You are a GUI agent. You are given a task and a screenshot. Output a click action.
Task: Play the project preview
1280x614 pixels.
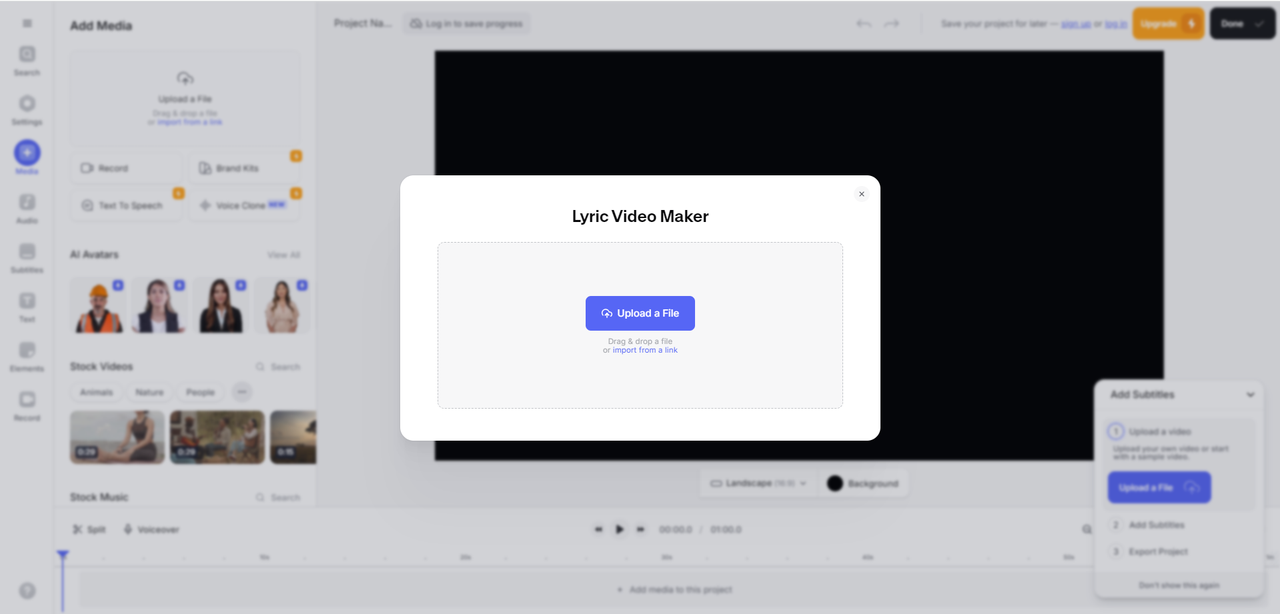click(x=620, y=529)
